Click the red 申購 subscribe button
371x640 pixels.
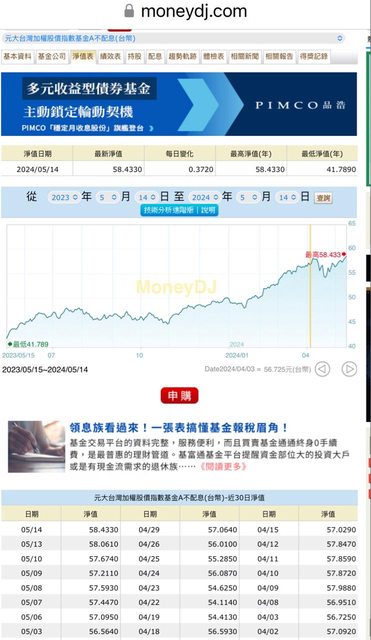click(180, 396)
